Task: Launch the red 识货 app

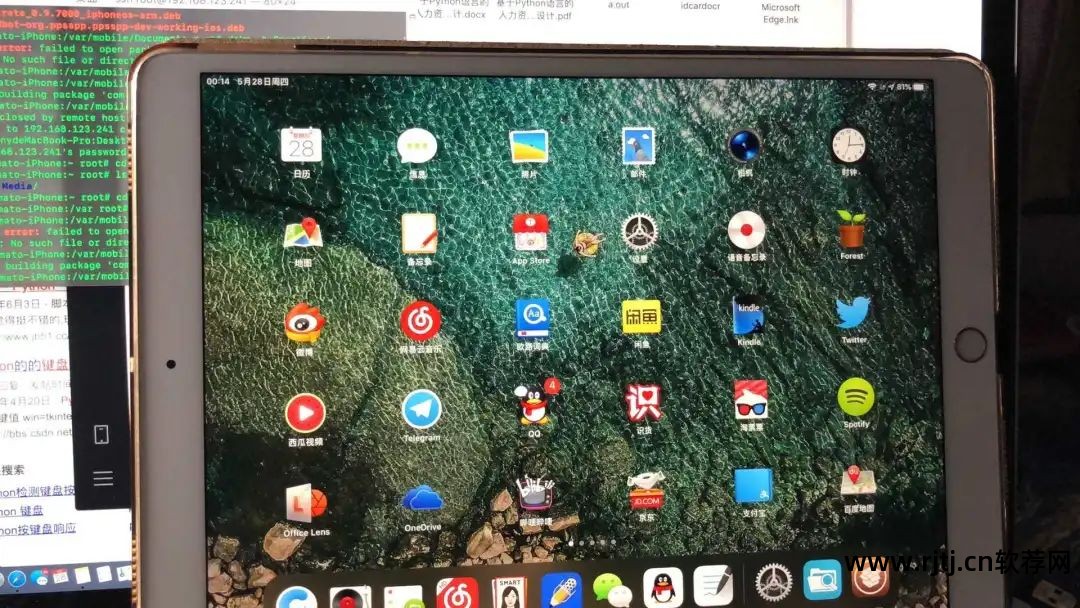Action: (x=643, y=402)
